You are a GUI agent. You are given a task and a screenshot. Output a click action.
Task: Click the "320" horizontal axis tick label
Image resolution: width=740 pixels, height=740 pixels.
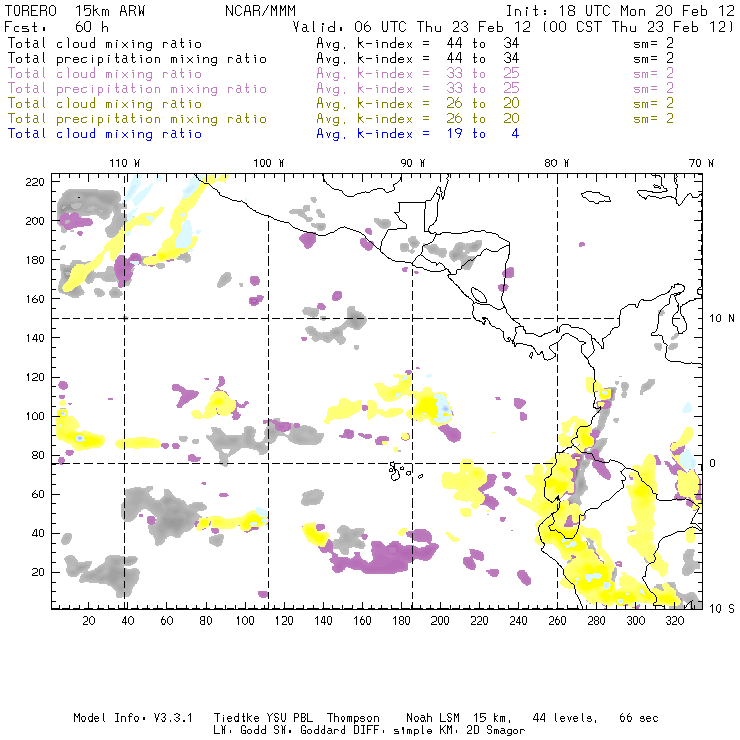674,621
